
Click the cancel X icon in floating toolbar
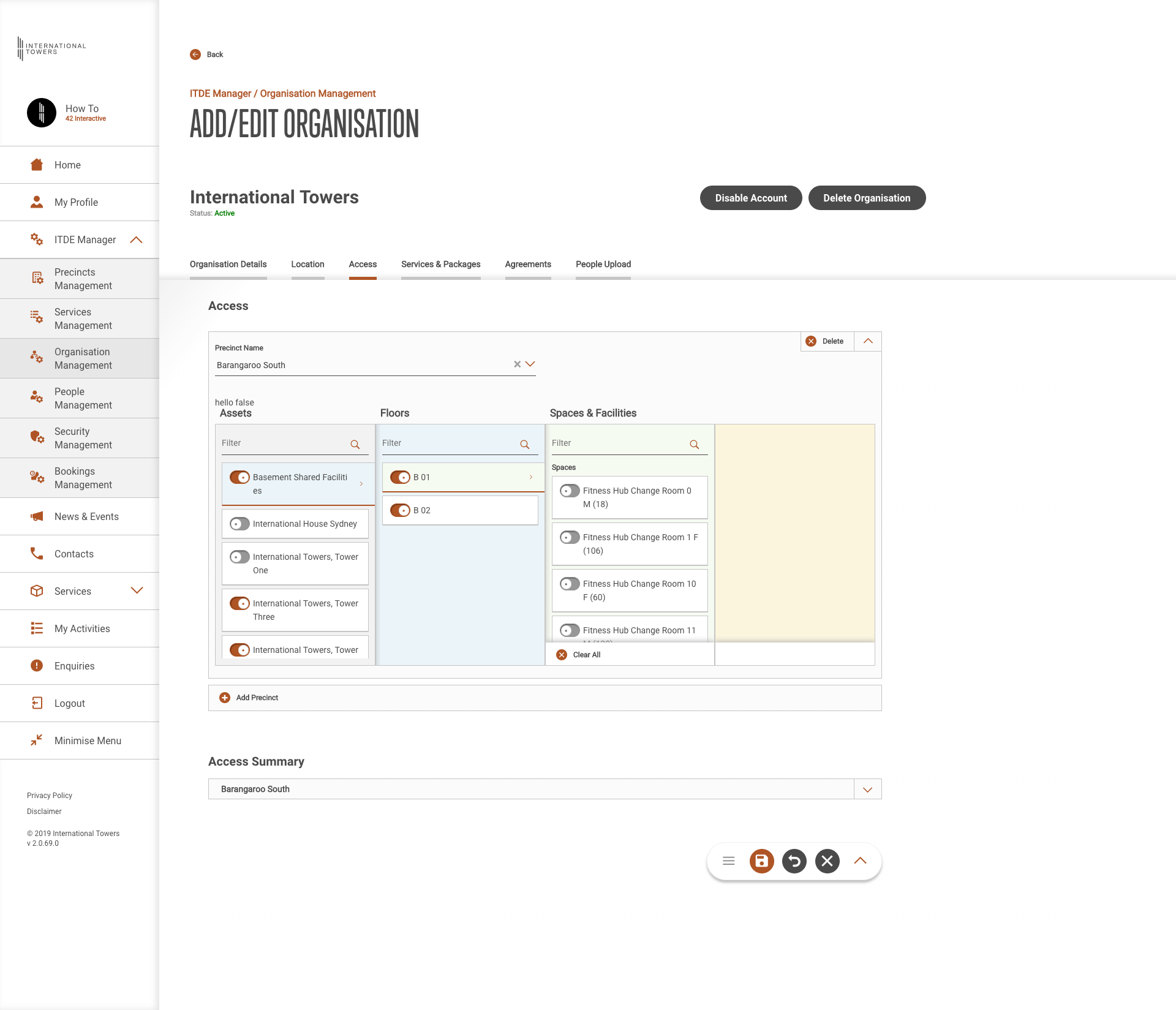(x=827, y=861)
